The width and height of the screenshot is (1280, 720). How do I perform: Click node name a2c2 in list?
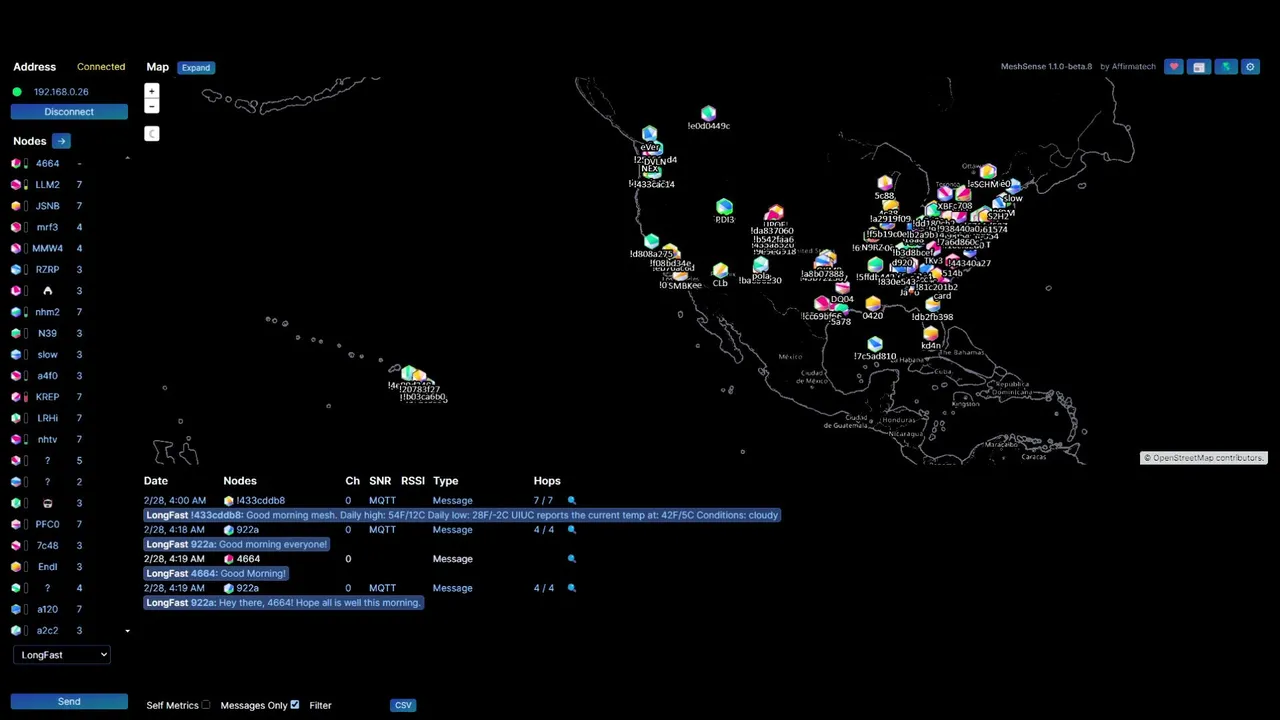coord(47,631)
